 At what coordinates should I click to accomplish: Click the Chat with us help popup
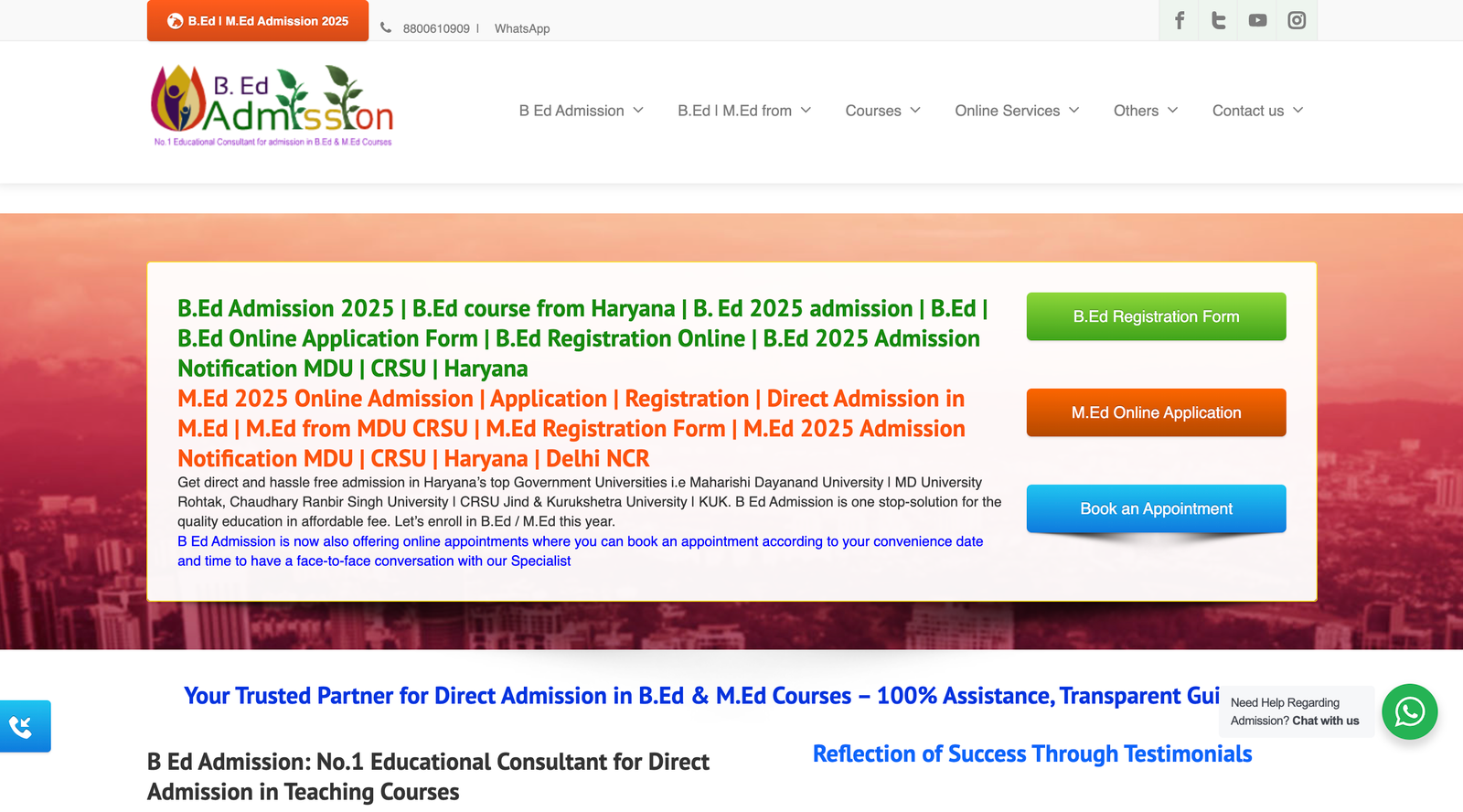click(1295, 711)
